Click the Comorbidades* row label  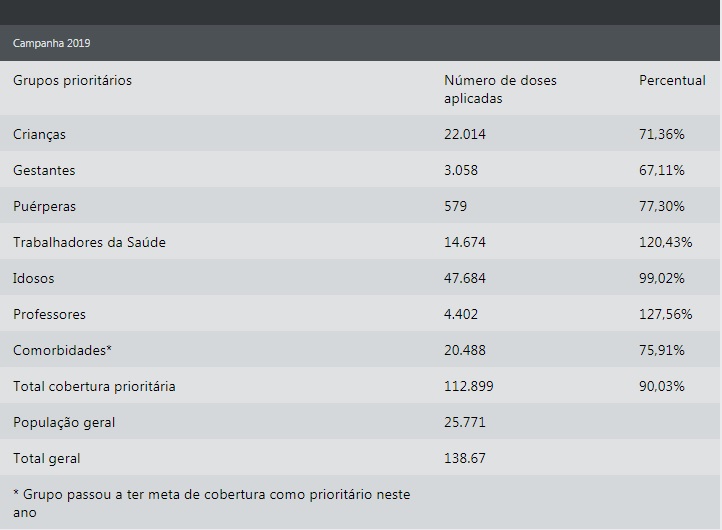pyautogui.click(x=62, y=350)
